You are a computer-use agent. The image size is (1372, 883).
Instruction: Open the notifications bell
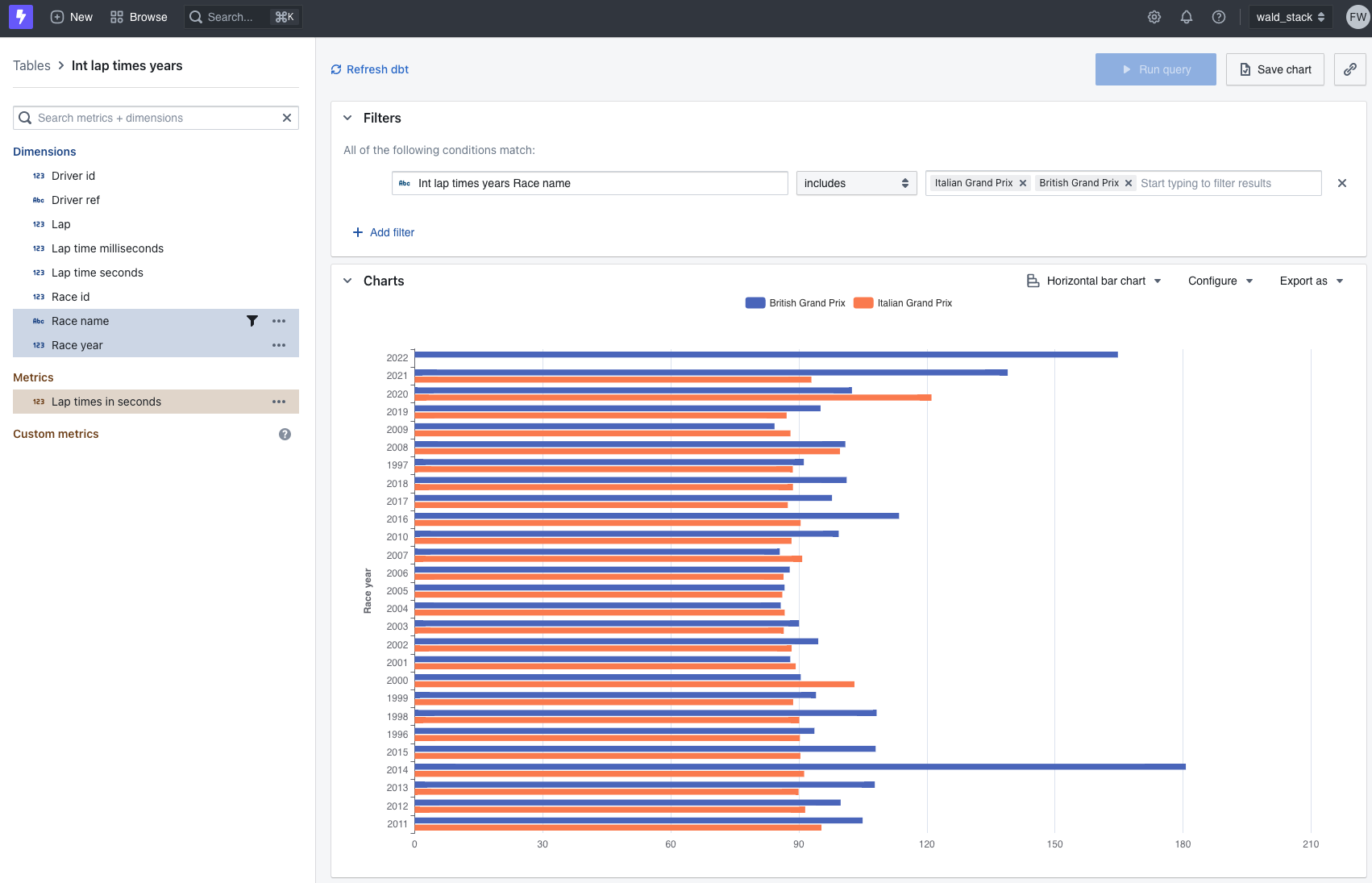1187,17
